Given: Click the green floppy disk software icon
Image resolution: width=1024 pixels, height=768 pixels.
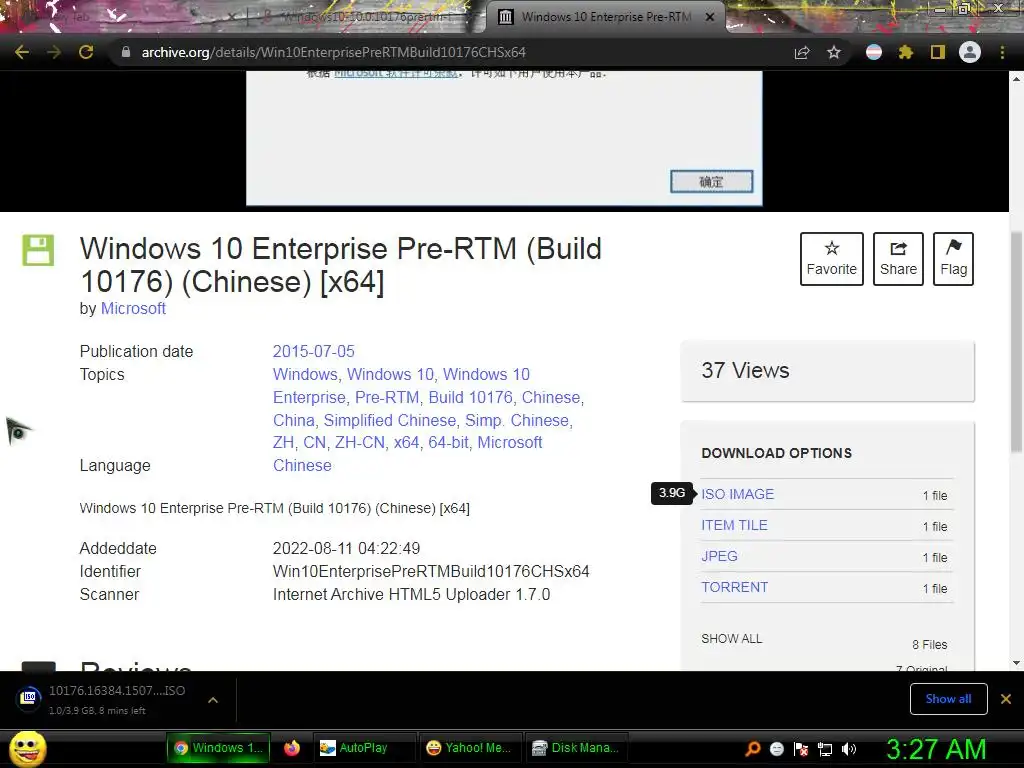Looking at the screenshot, I should coord(39,250).
